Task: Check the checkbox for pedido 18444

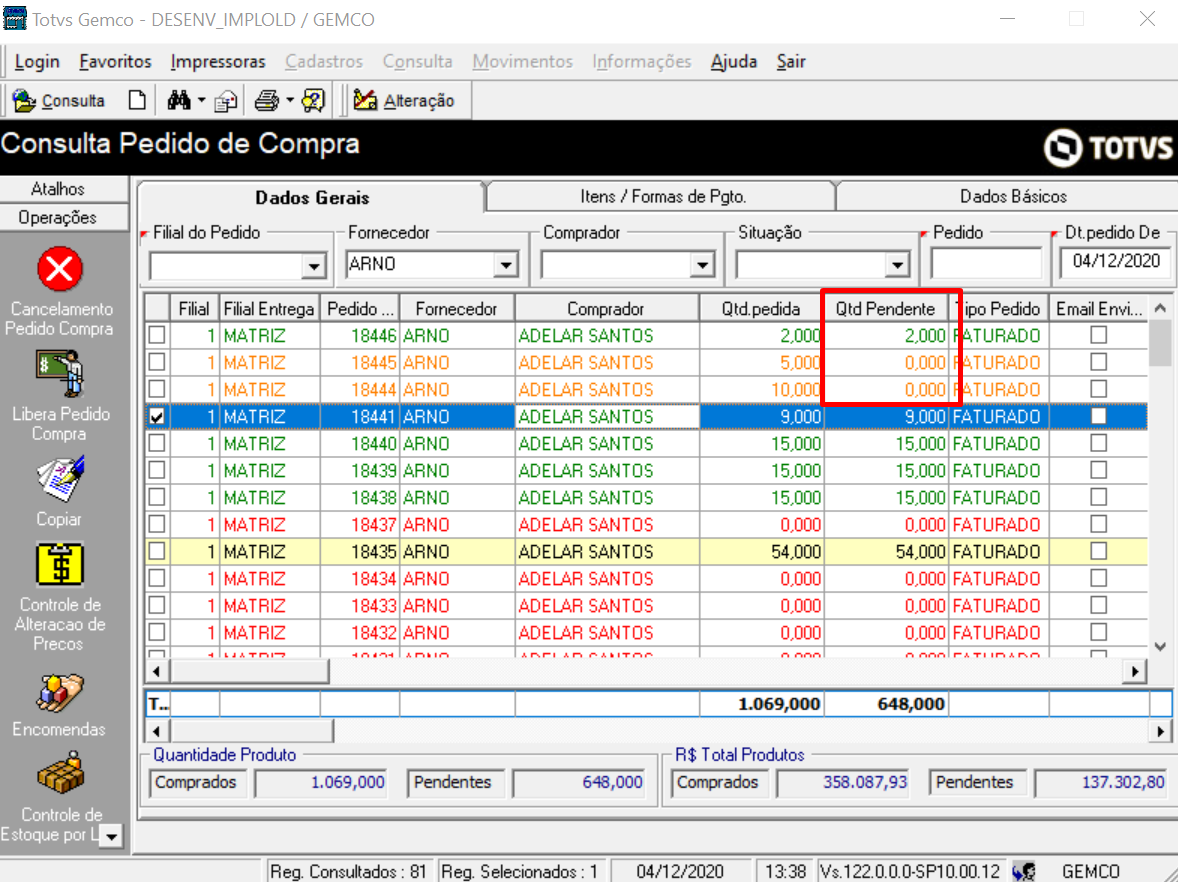Action: pos(157,389)
